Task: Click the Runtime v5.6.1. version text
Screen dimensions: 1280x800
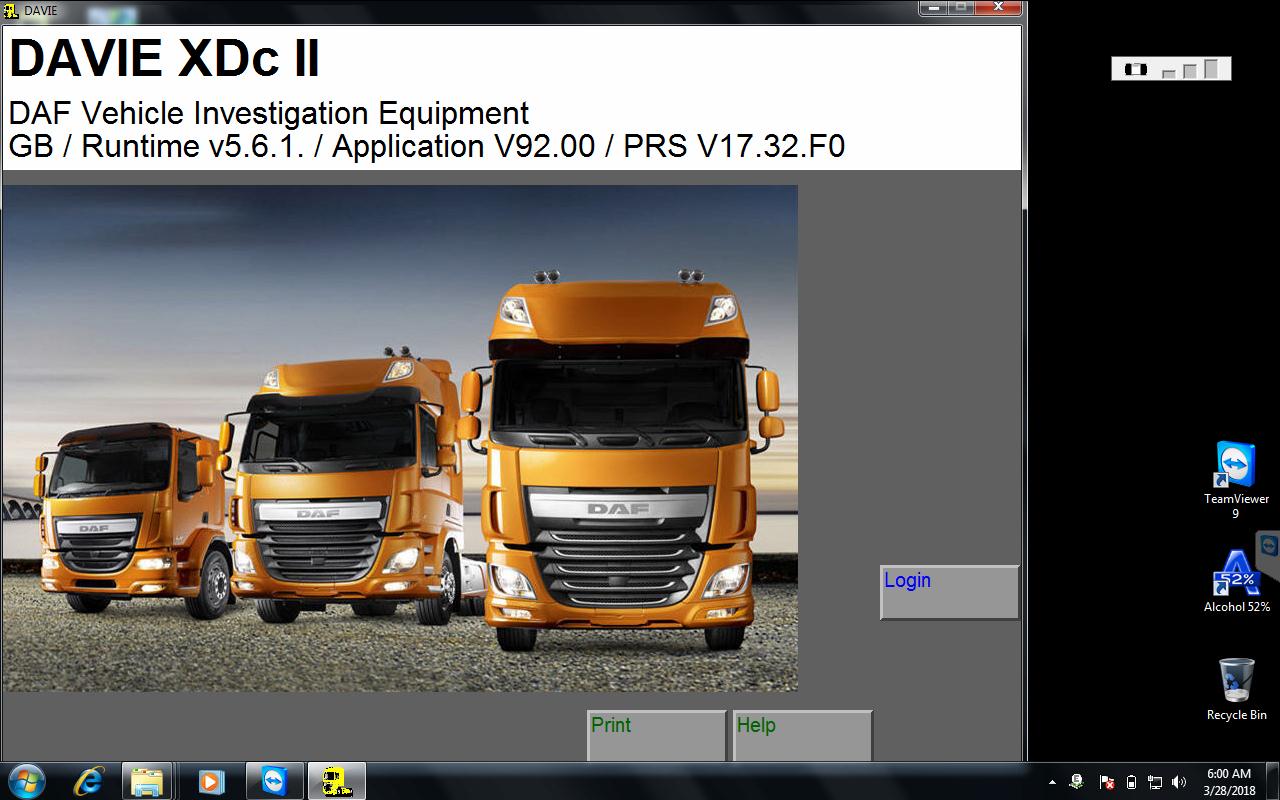Action: [x=192, y=146]
